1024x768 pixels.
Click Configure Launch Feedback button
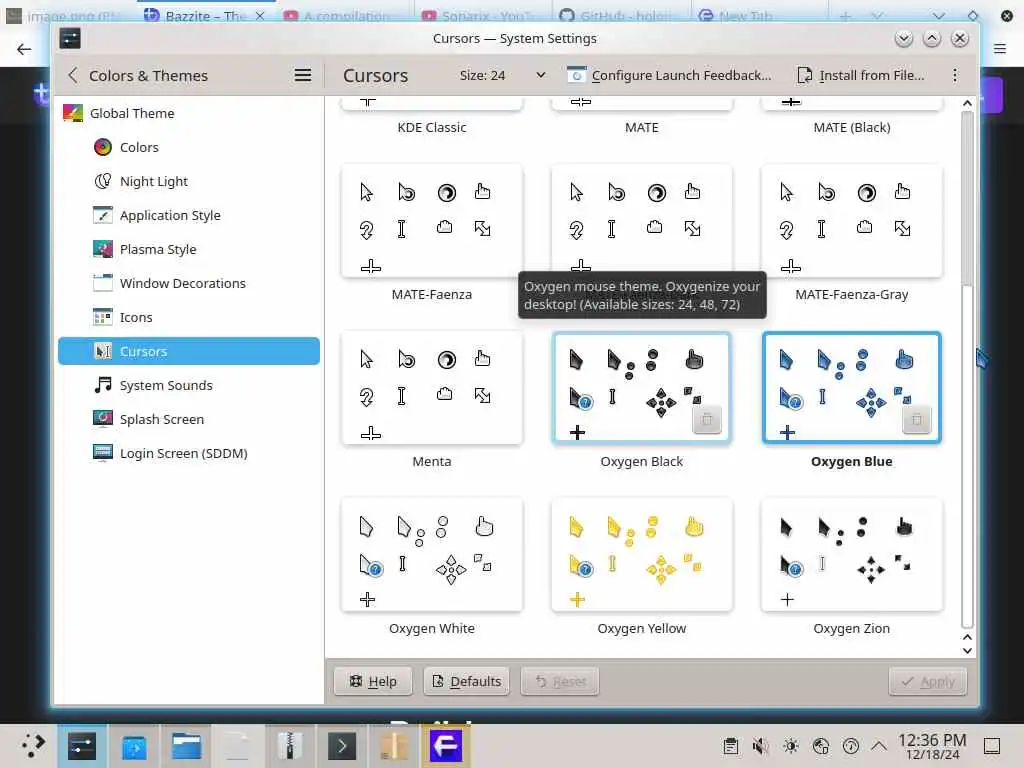point(669,75)
